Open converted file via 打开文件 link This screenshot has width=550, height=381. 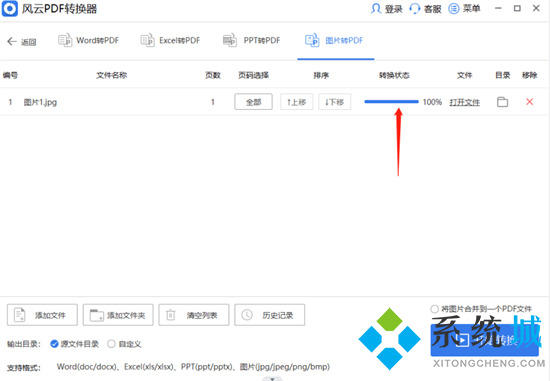[464, 102]
